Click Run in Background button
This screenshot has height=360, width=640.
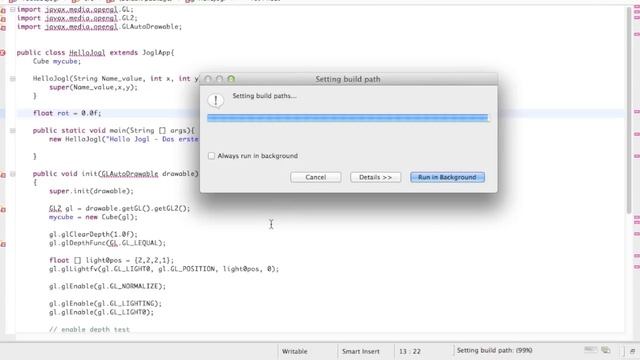pos(447,177)
